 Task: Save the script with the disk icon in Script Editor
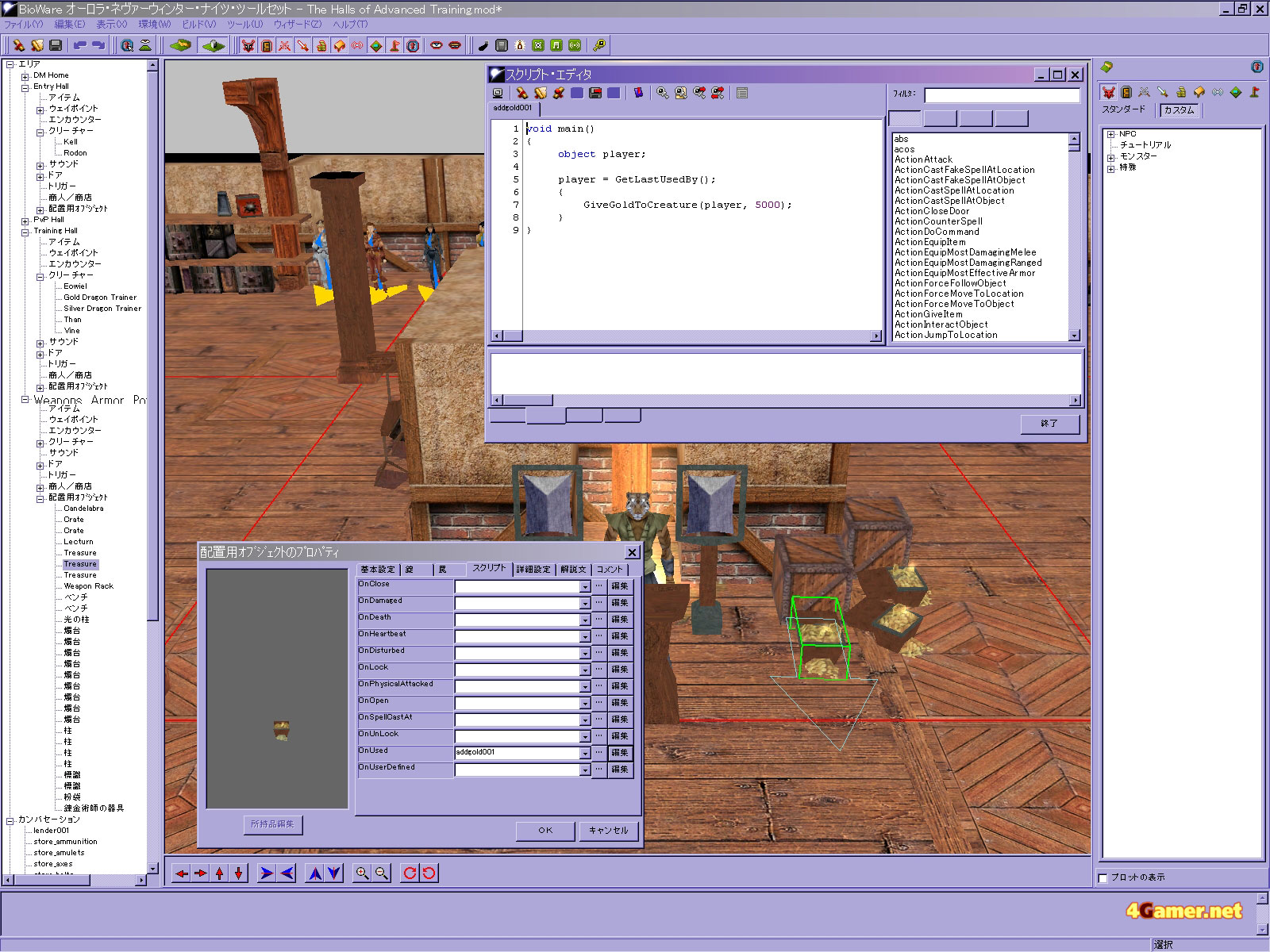pos(595,94)
